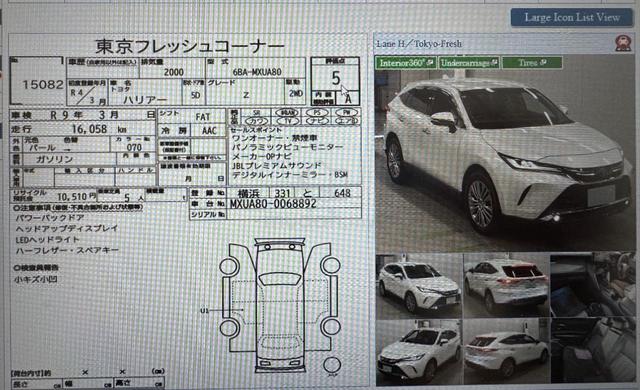Select thumbnail of Harrier with front facing right
Viewport: 640px width, 390px height.
[419, 286]
